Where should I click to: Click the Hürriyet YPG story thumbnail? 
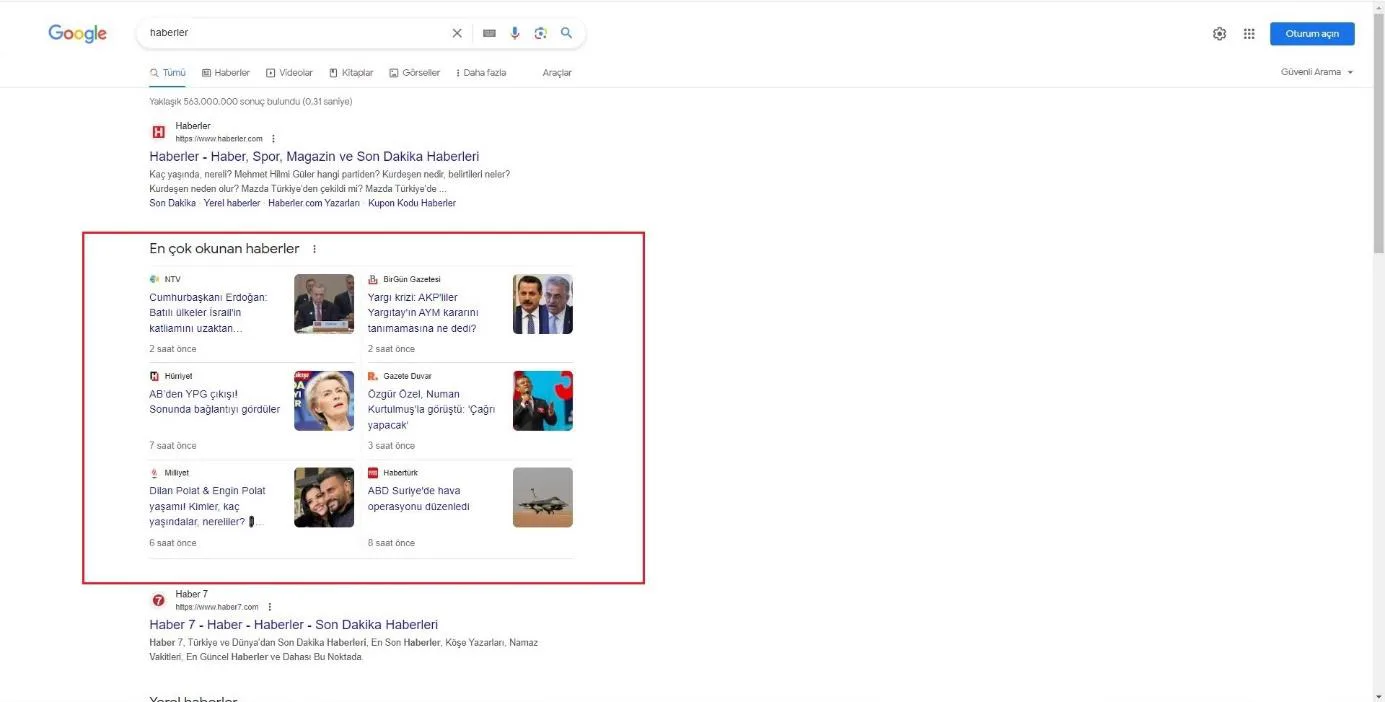(x=324, y=401)
